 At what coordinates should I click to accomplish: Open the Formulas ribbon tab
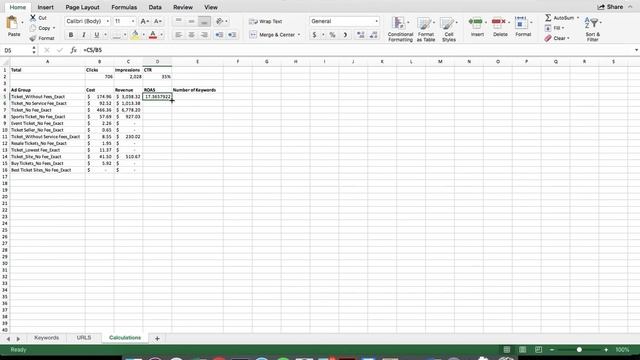[124, 7]
